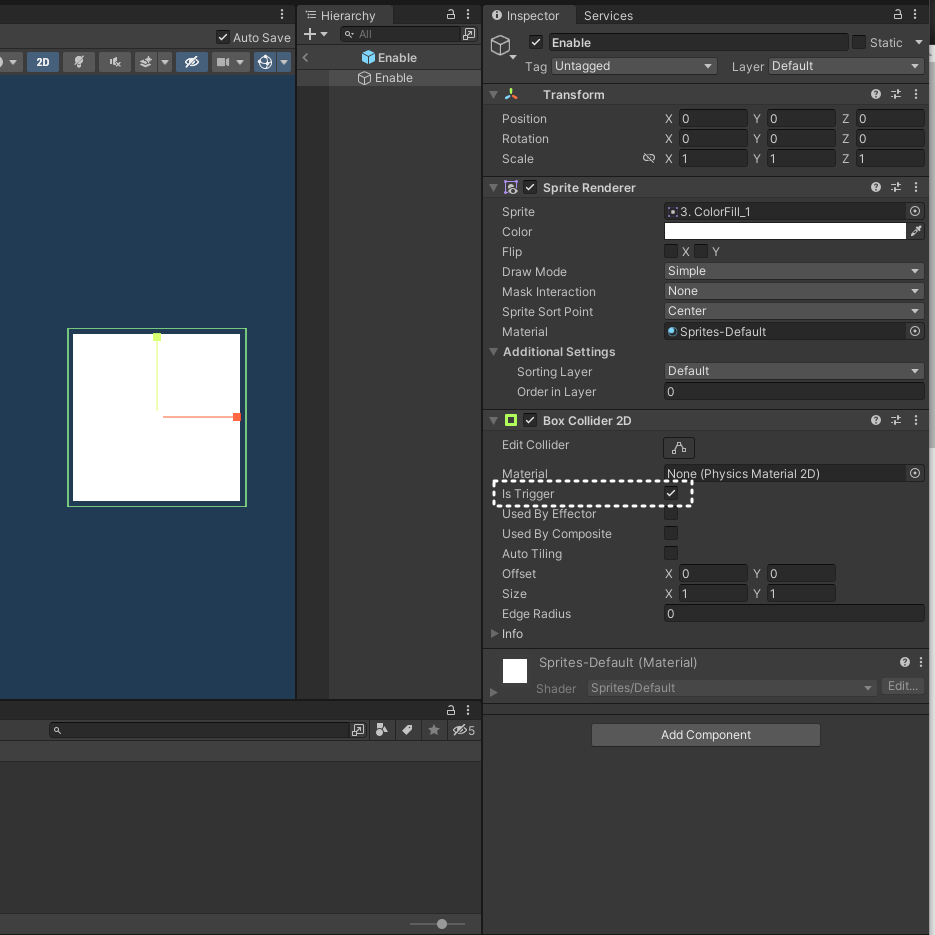The height and width of the screenshot is (935, 935).
Task: Click the Hierarchy search field
Action: (x=401, y=35)
